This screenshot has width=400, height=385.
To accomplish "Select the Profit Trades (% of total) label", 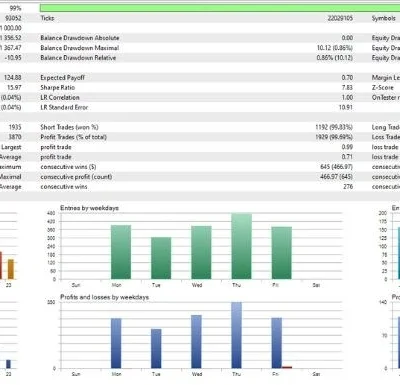I will pyautogui.click(x=74, y=137).
